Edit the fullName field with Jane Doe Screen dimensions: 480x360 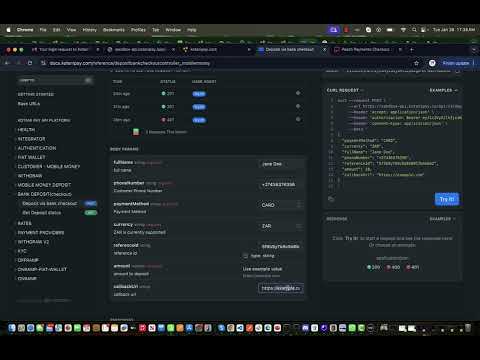click(x=280, y=164)
